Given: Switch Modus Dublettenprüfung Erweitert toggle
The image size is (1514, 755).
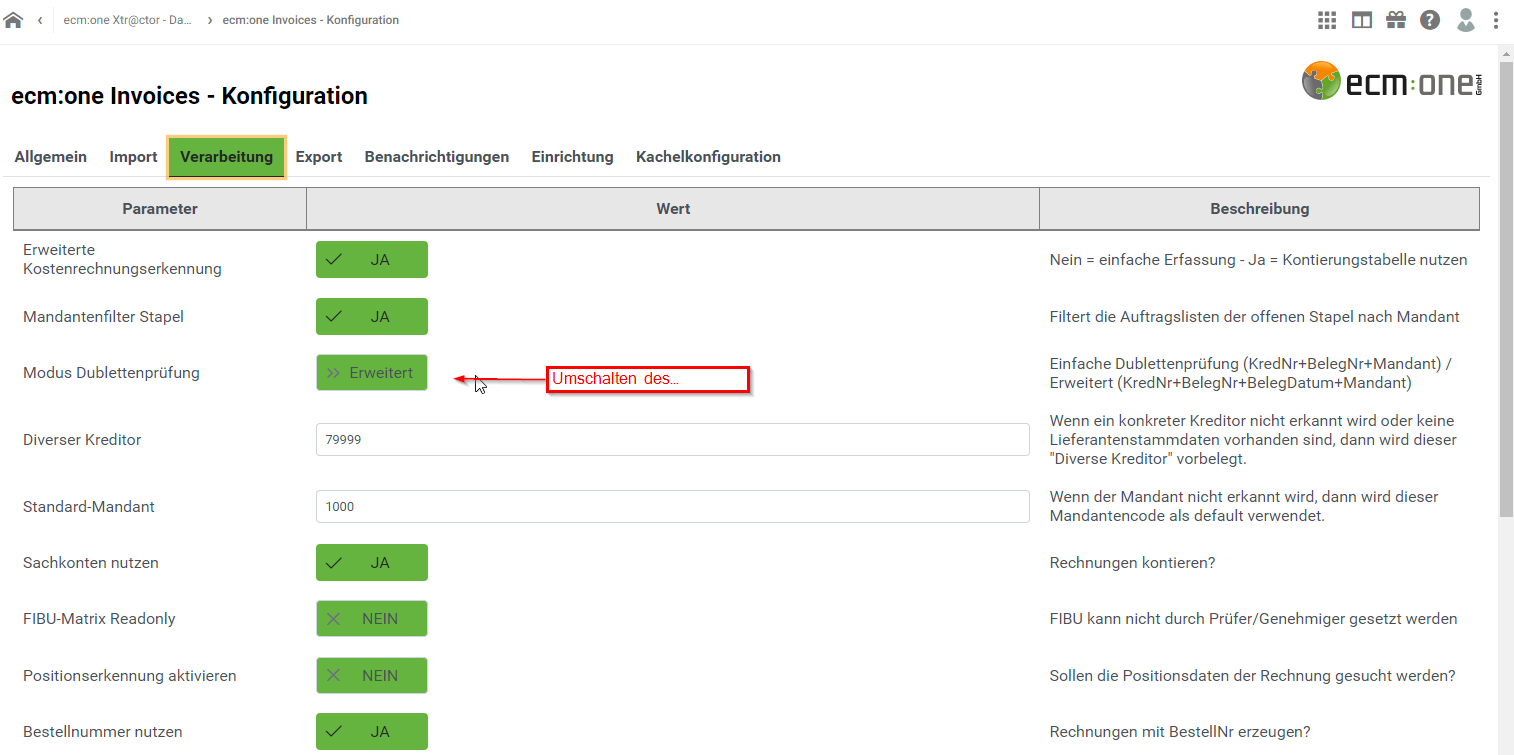Looking at the screenshot, I should (372, 373).
